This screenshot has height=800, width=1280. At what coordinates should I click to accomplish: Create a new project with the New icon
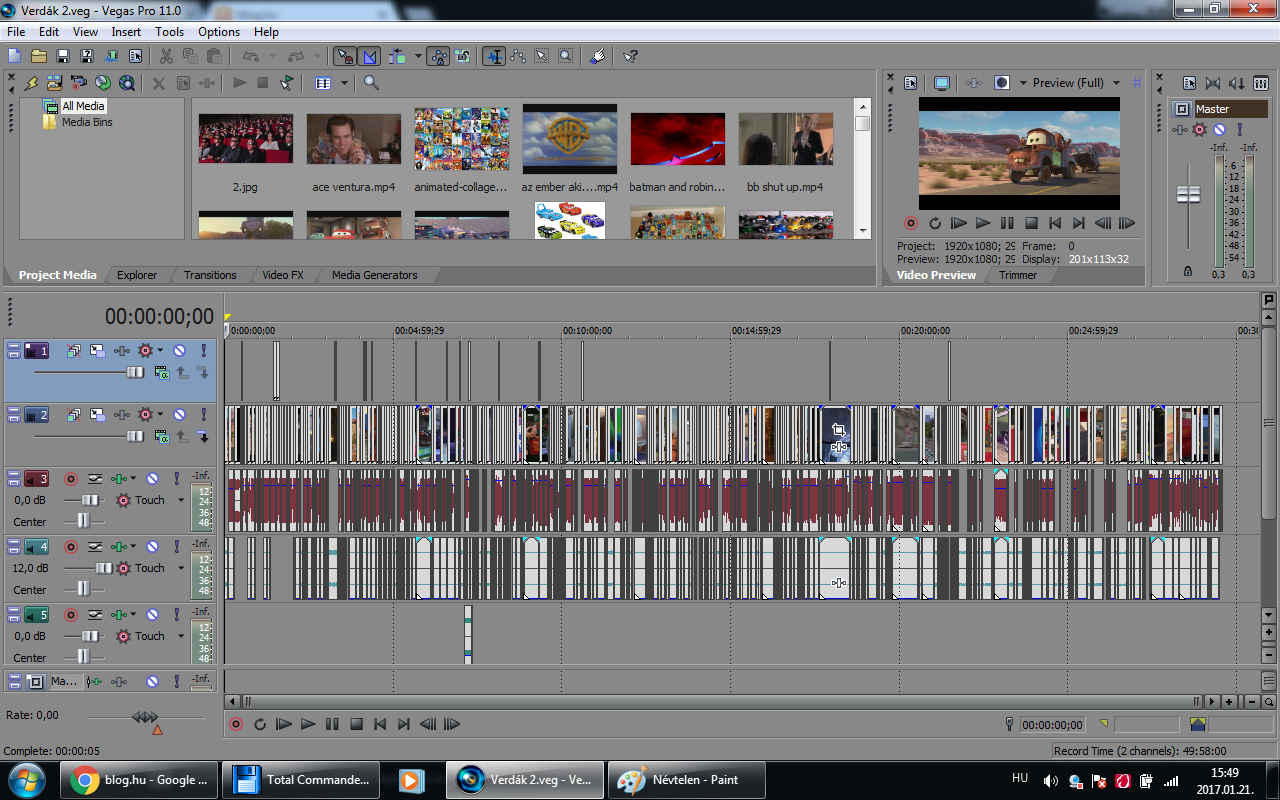coord(14,56)
